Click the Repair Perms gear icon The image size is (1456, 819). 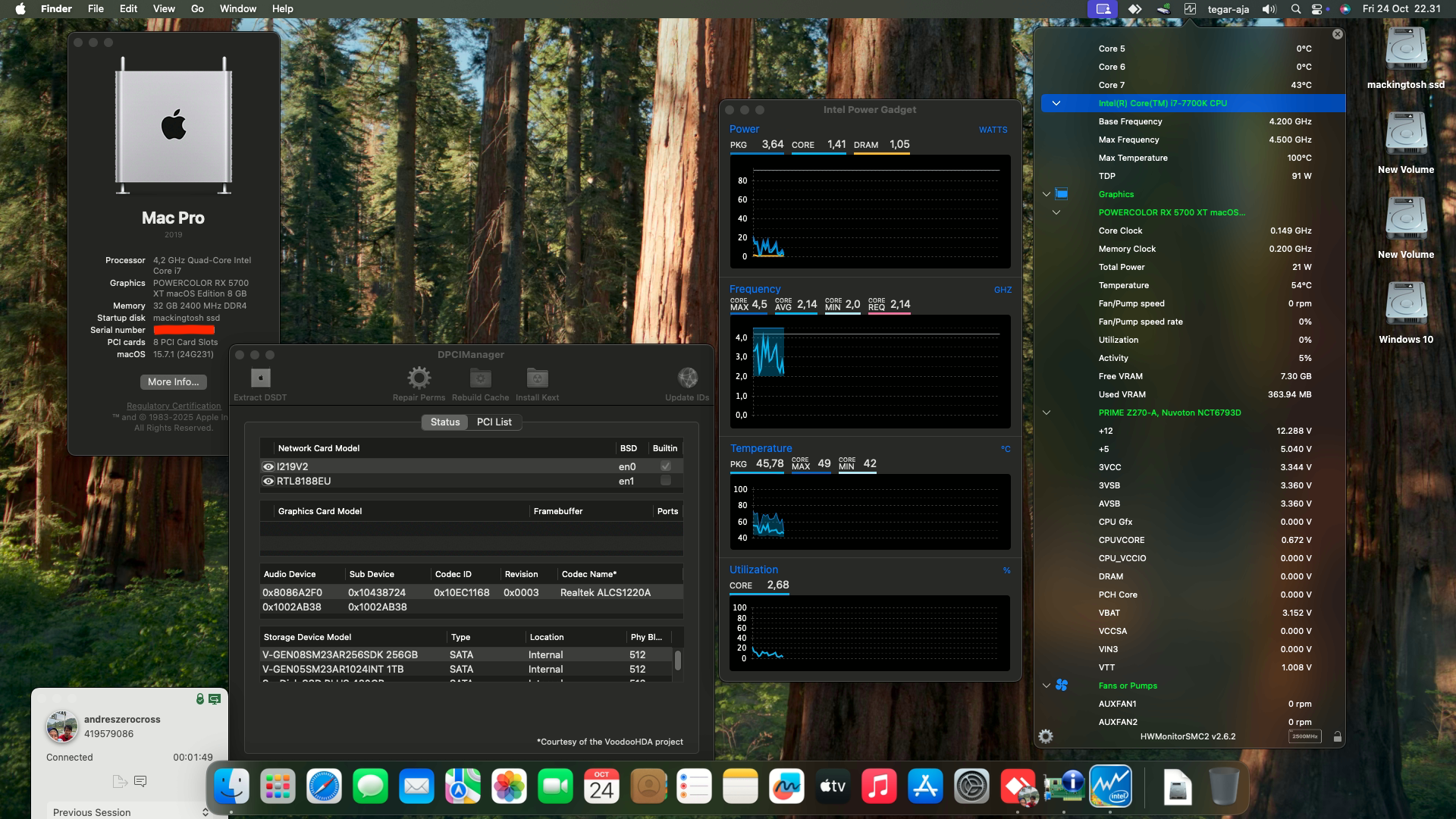point(419,378)
